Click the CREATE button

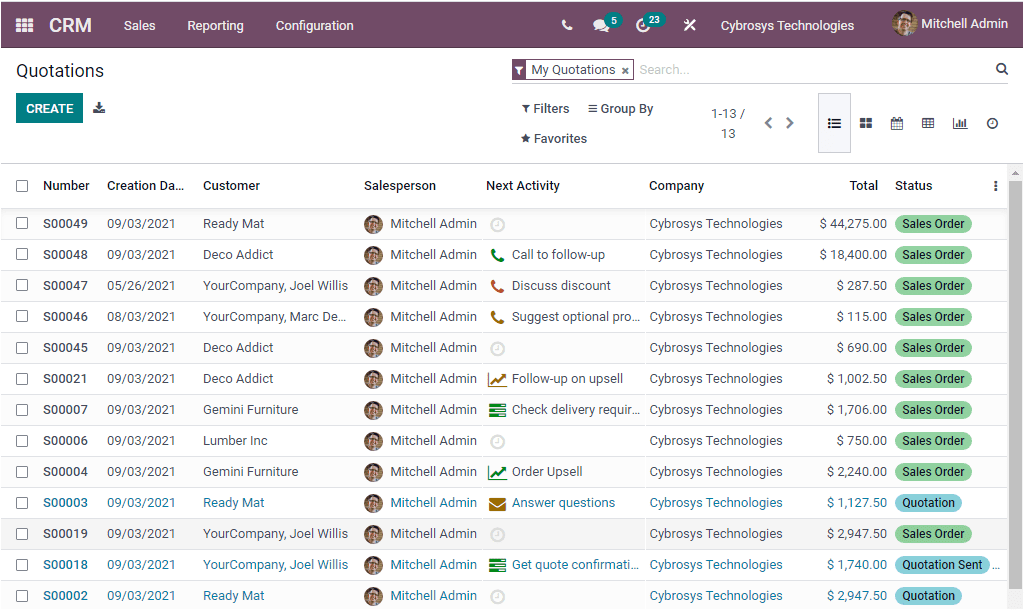point(49,108)
